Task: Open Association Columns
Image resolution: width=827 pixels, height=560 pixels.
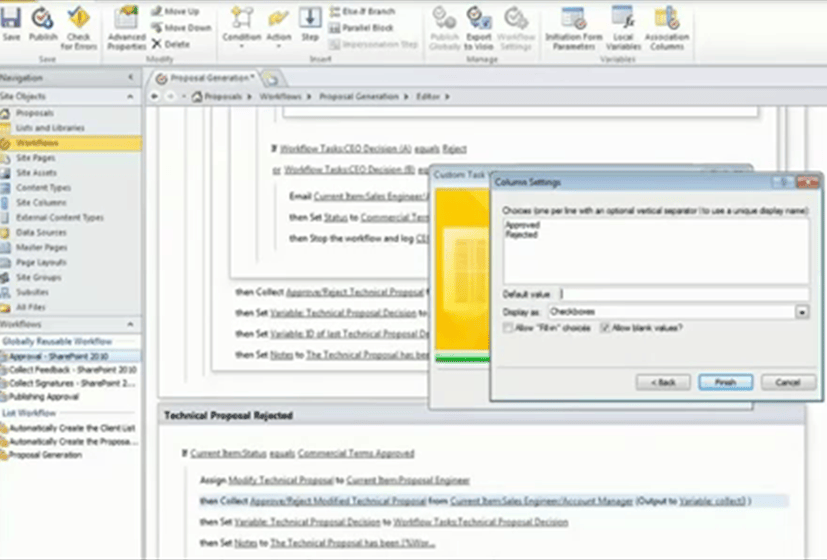Action: [x=667, y=27]
